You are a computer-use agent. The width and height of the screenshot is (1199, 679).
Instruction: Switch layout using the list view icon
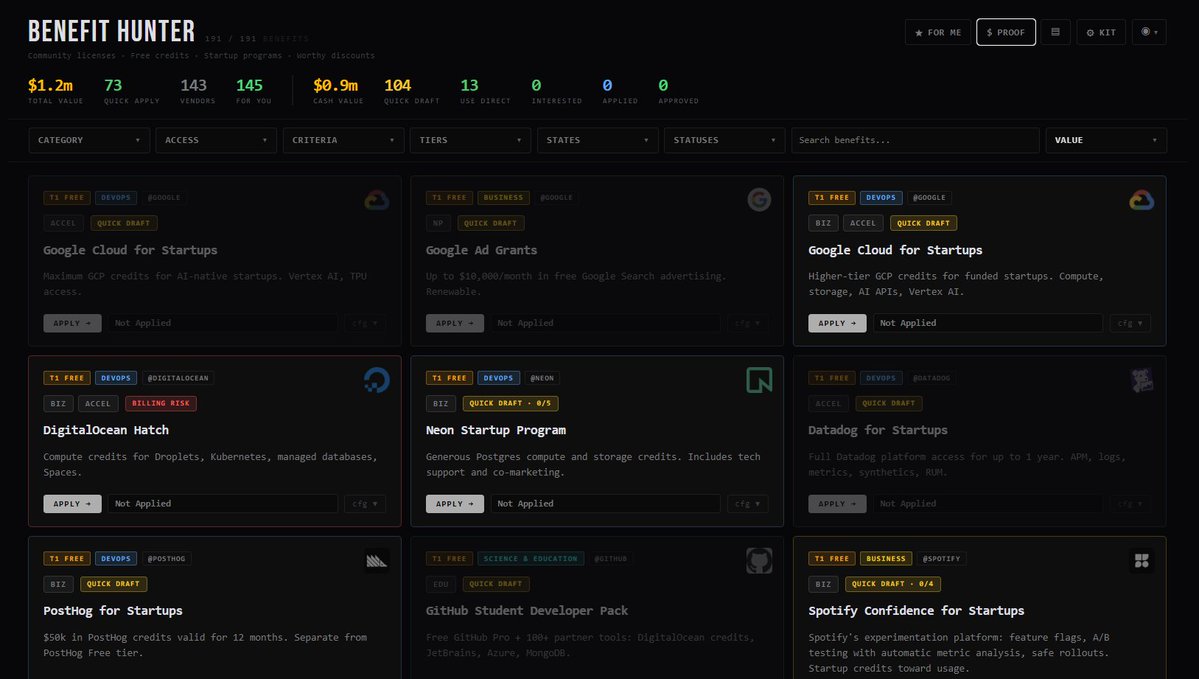(x=1055, y=32)
